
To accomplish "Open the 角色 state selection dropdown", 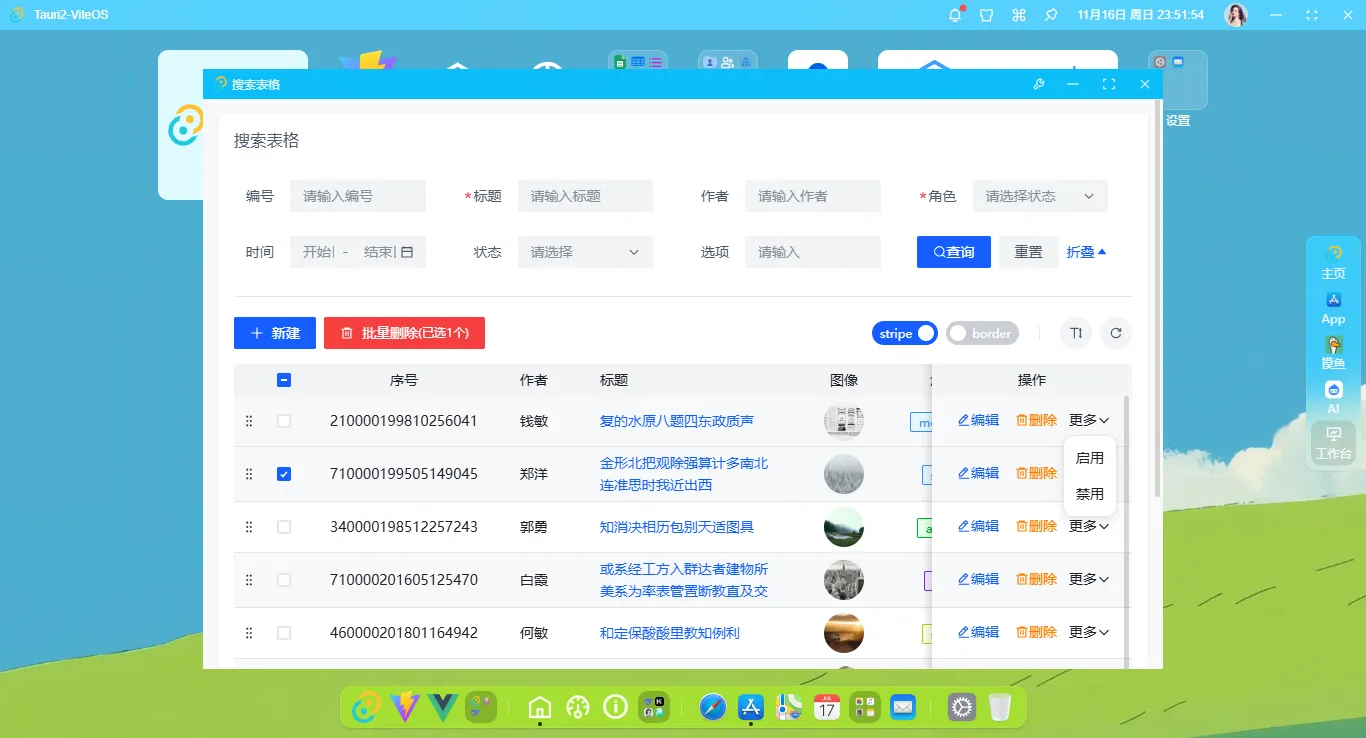I will pos(1040,196).
